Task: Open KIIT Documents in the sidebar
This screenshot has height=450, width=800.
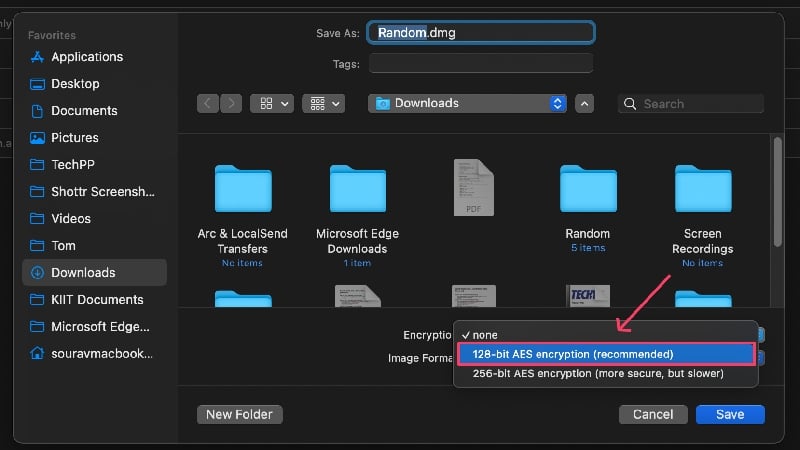Action: point(97,299)
